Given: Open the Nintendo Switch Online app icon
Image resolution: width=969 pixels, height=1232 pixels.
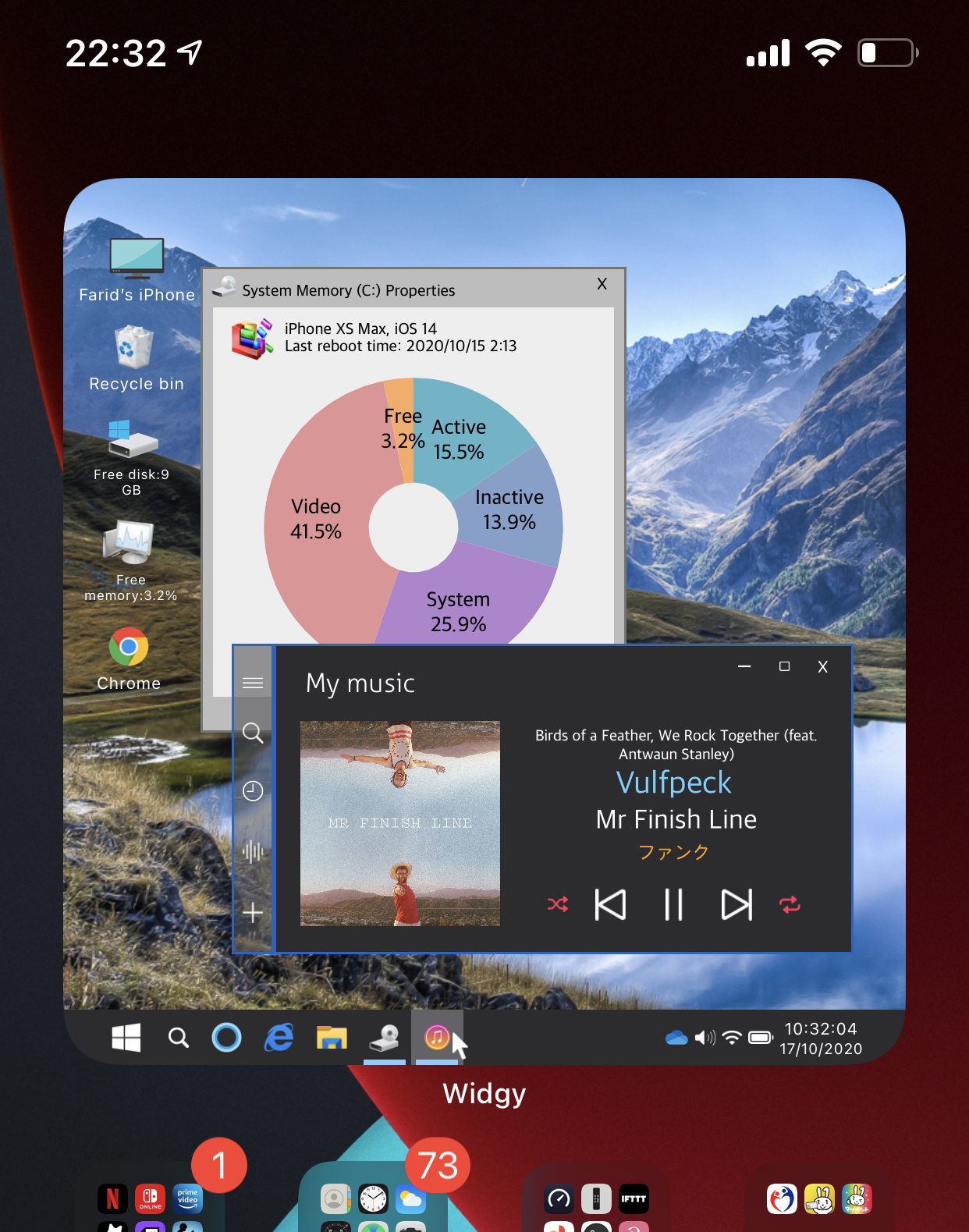Looking at the screenshot, I should (x=150, y=1198).
